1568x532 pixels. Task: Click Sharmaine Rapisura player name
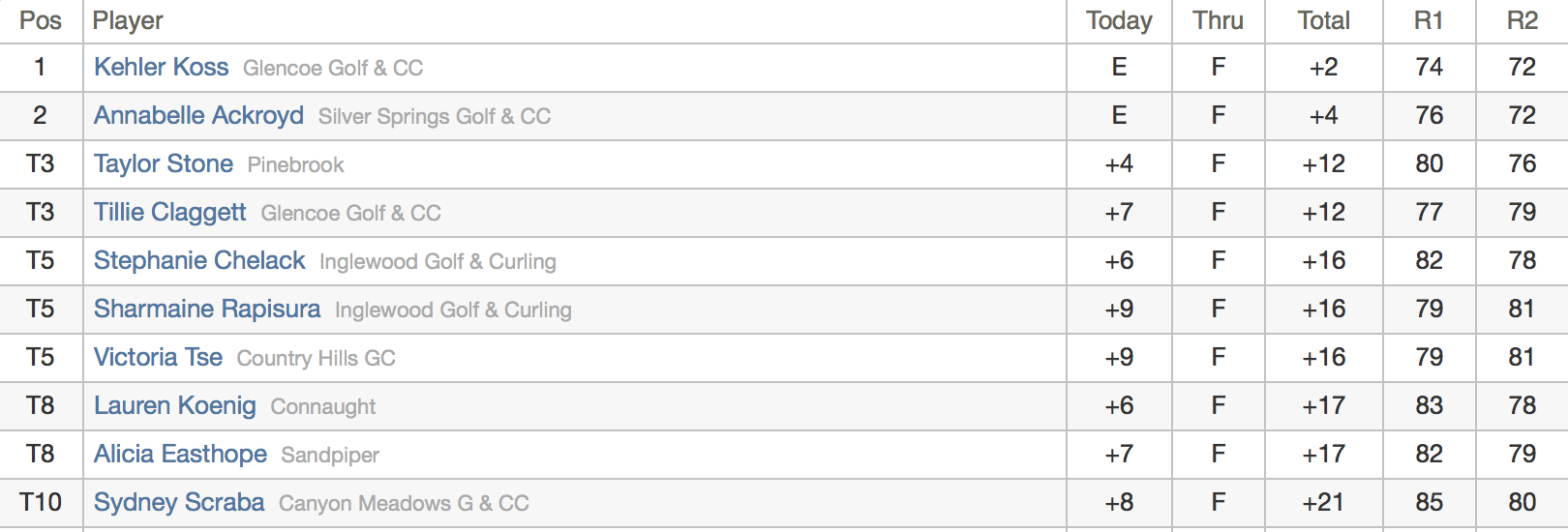pyautogui.click(x=206, y=309)
